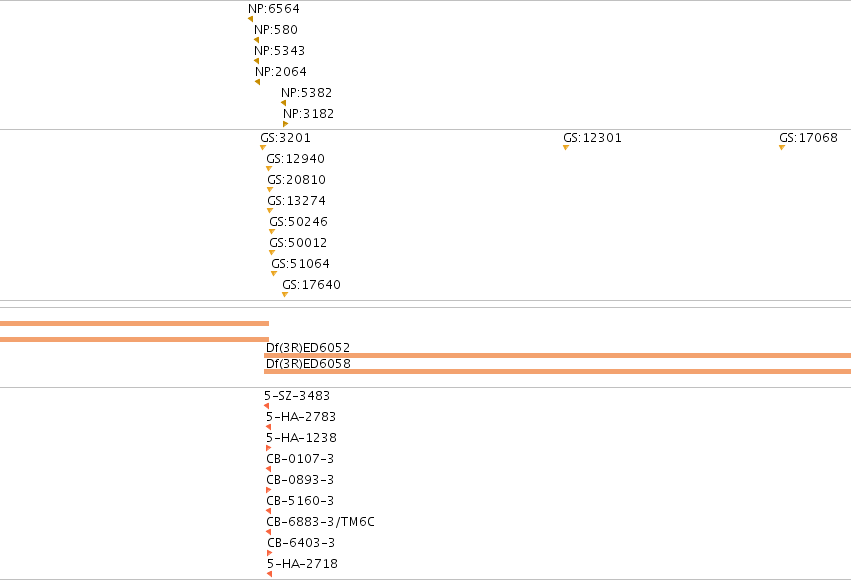Pick the 5-SZ-3483 red arrow marker

[x=266, y=406]
